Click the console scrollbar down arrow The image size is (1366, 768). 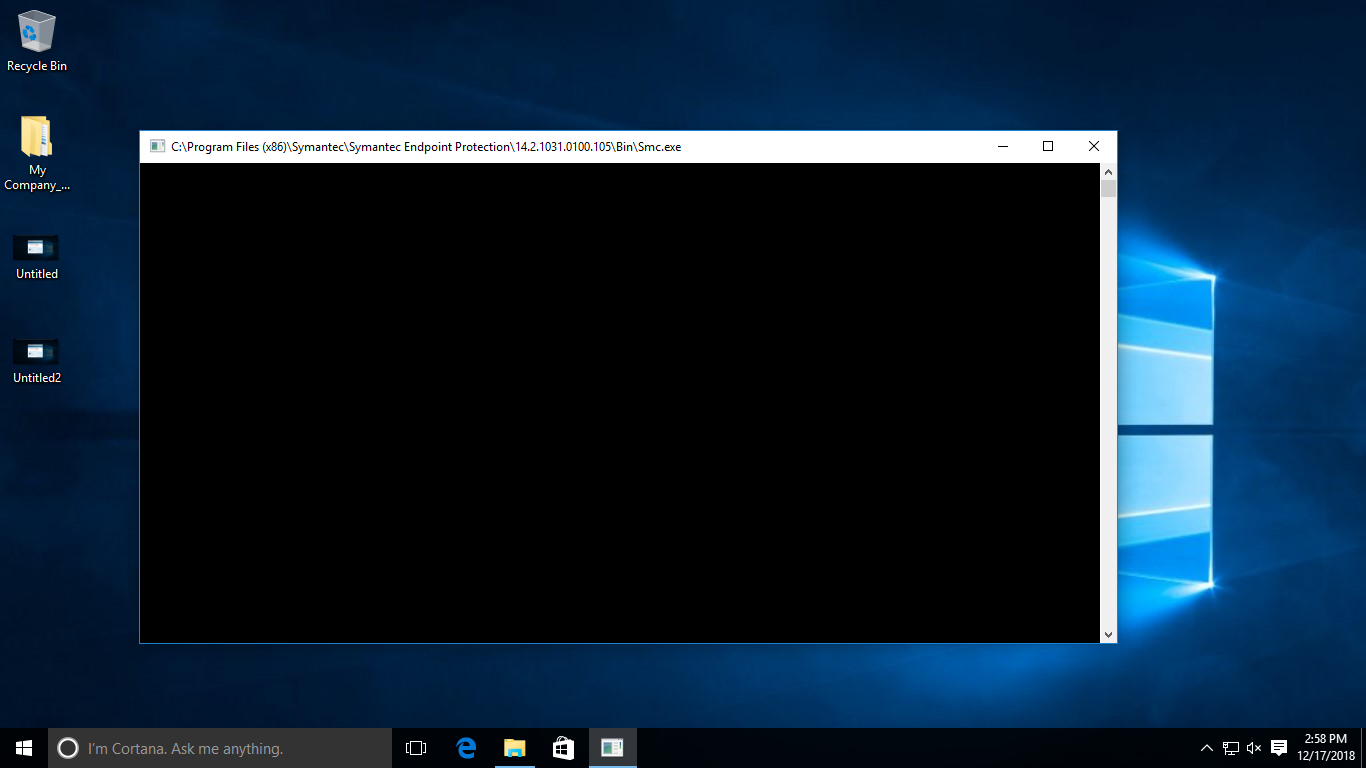1108,635
